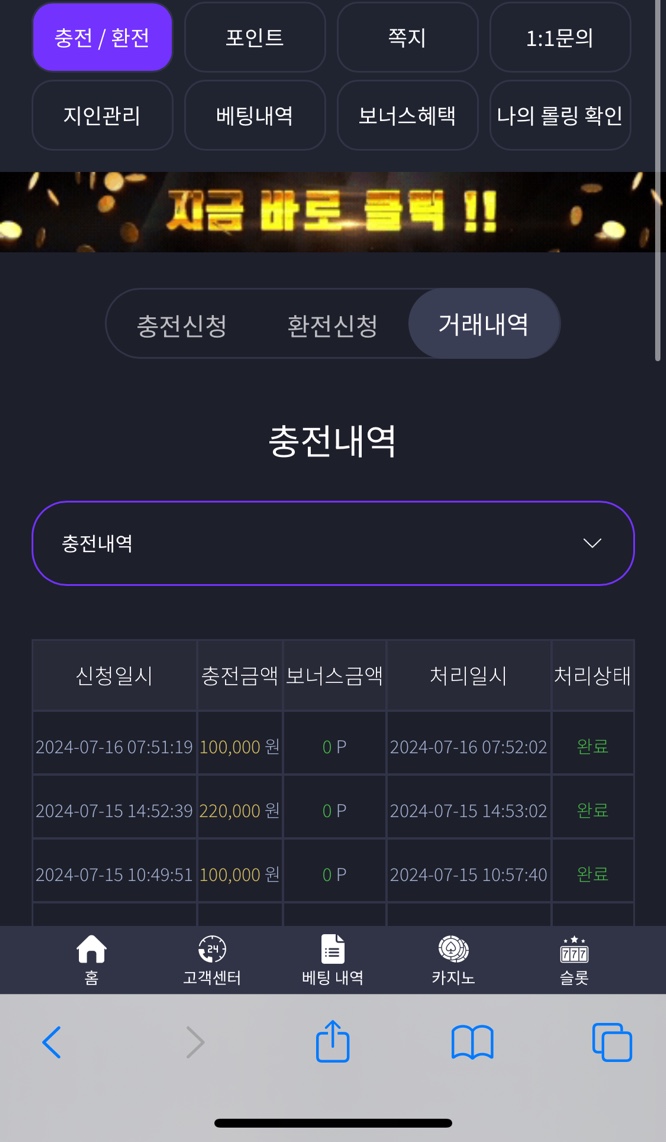Screen dimensions: 666x1142
Task: Open 1:1문의 inquiry button
Action: (560, 37)
